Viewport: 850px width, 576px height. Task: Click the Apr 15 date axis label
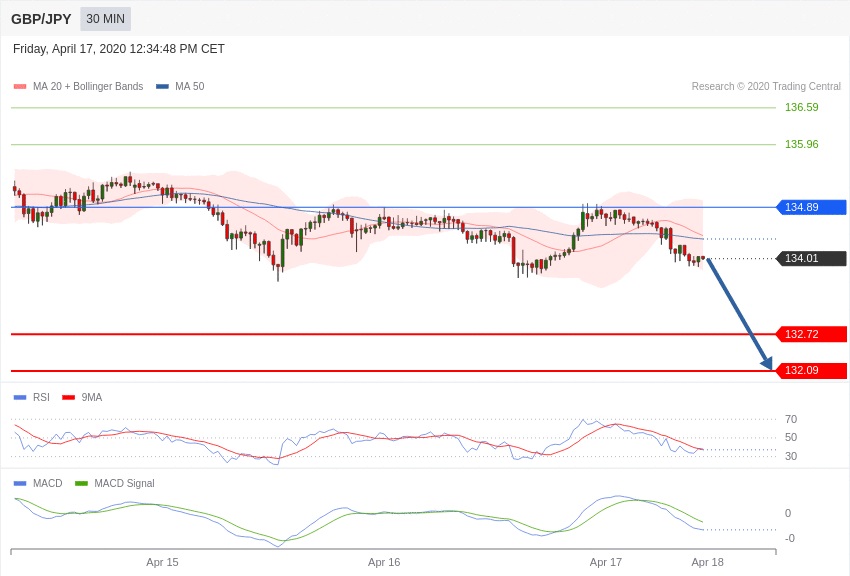(162, 562)
